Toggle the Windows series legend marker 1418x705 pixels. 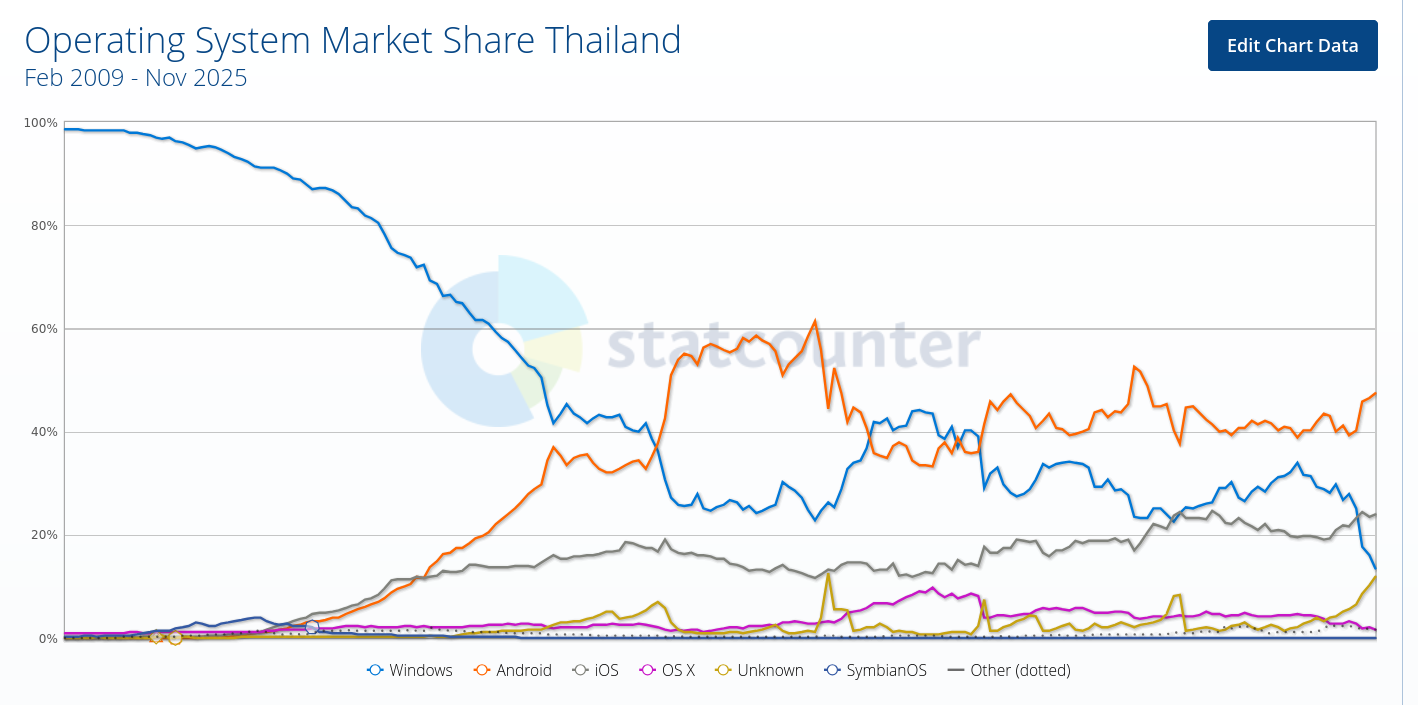(376, 670)
